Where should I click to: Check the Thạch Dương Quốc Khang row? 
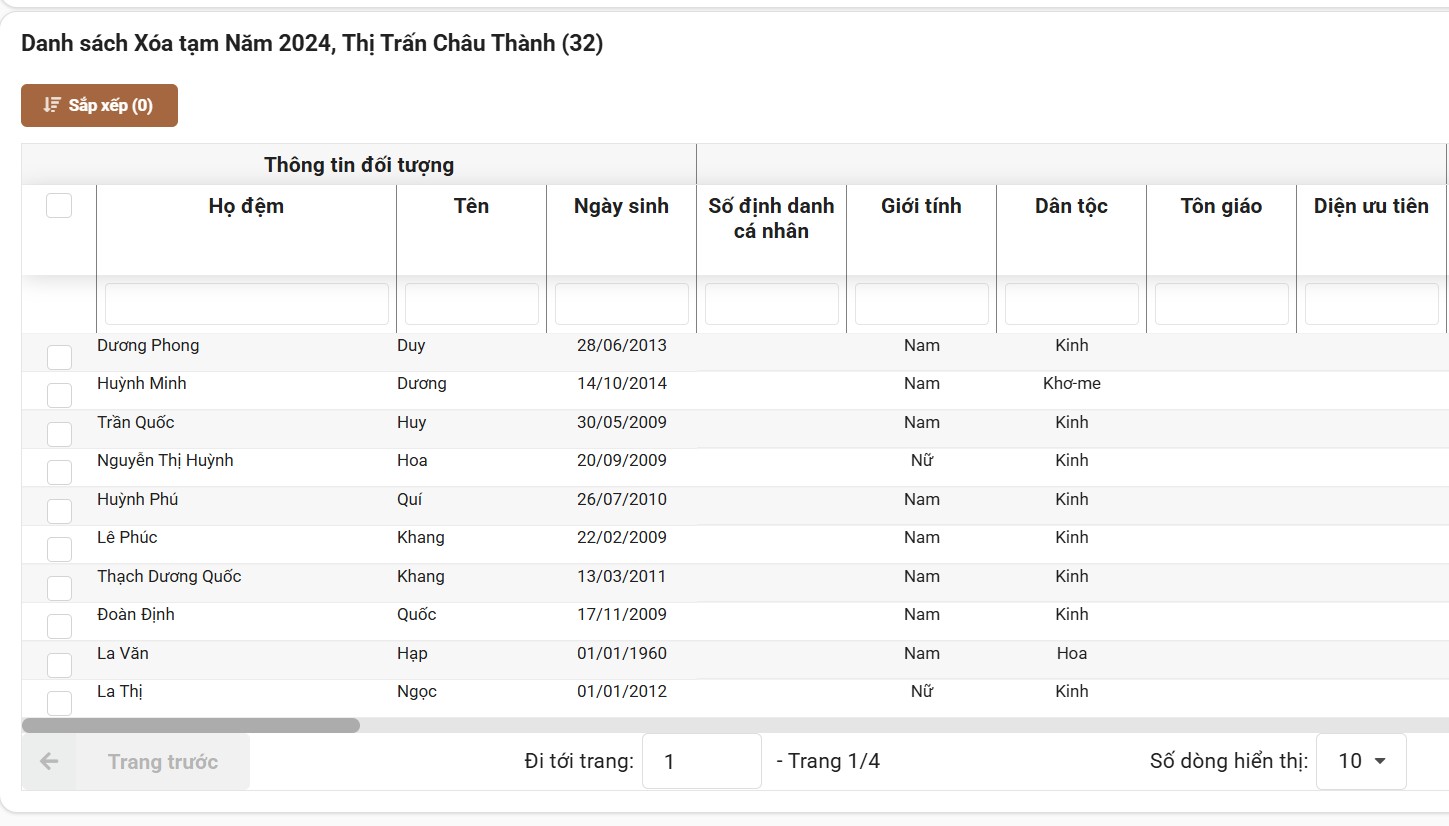tap(60, 588)
